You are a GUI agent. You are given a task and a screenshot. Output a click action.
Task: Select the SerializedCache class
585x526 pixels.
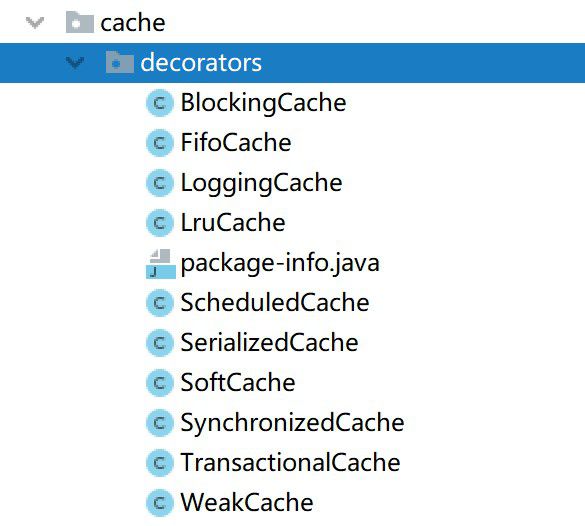(x=269, y=342)
